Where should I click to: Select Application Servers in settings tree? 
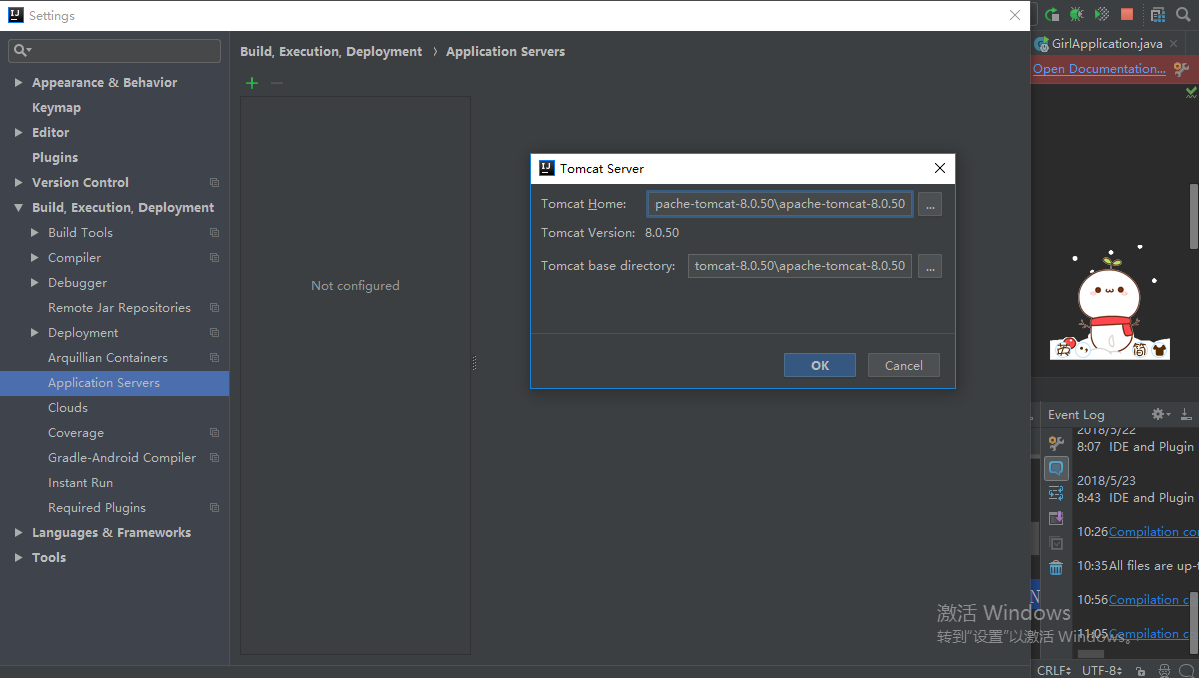[115, 383]
